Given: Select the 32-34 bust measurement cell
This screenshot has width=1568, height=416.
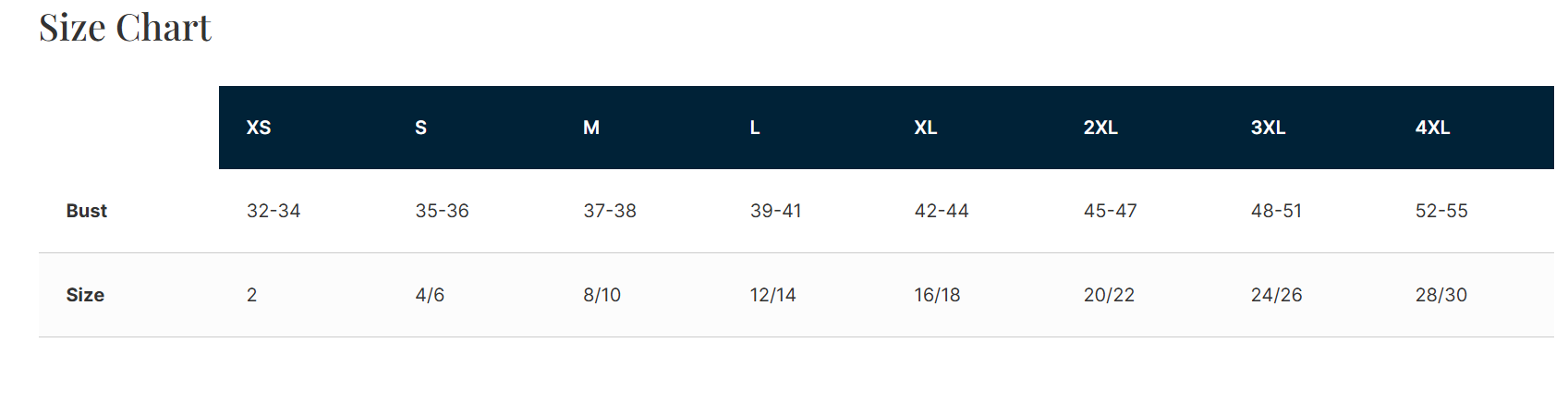Looking at the screenshot, I should (273, 211).
